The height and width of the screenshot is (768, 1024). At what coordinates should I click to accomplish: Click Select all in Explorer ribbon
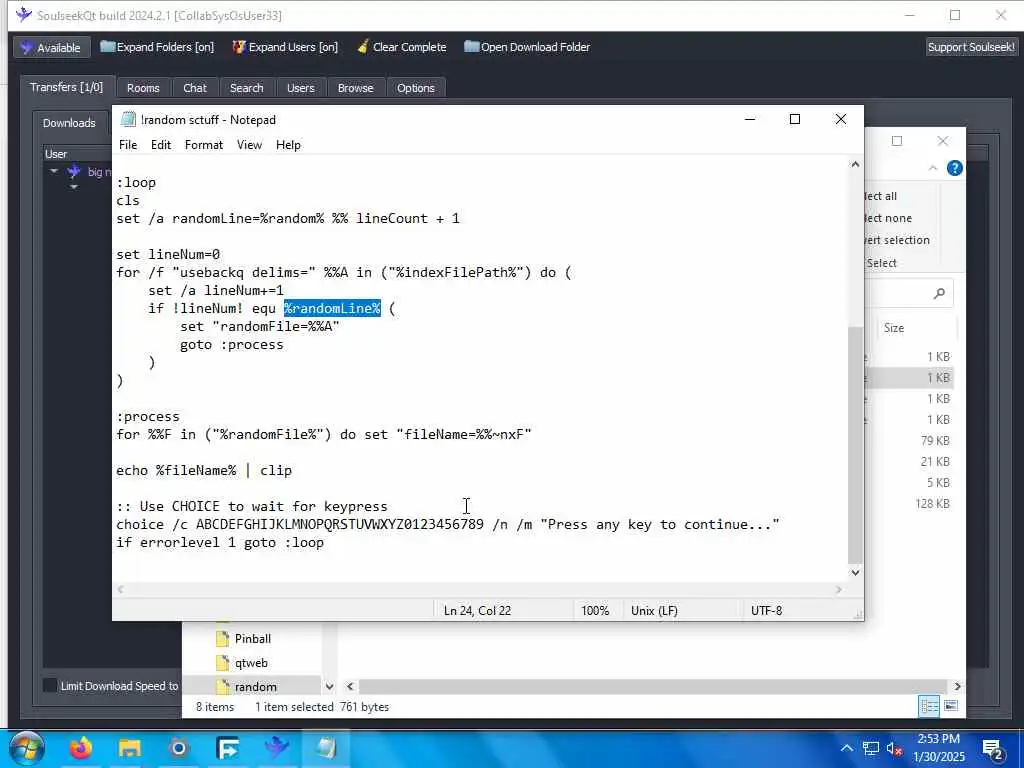coord(880,196)
